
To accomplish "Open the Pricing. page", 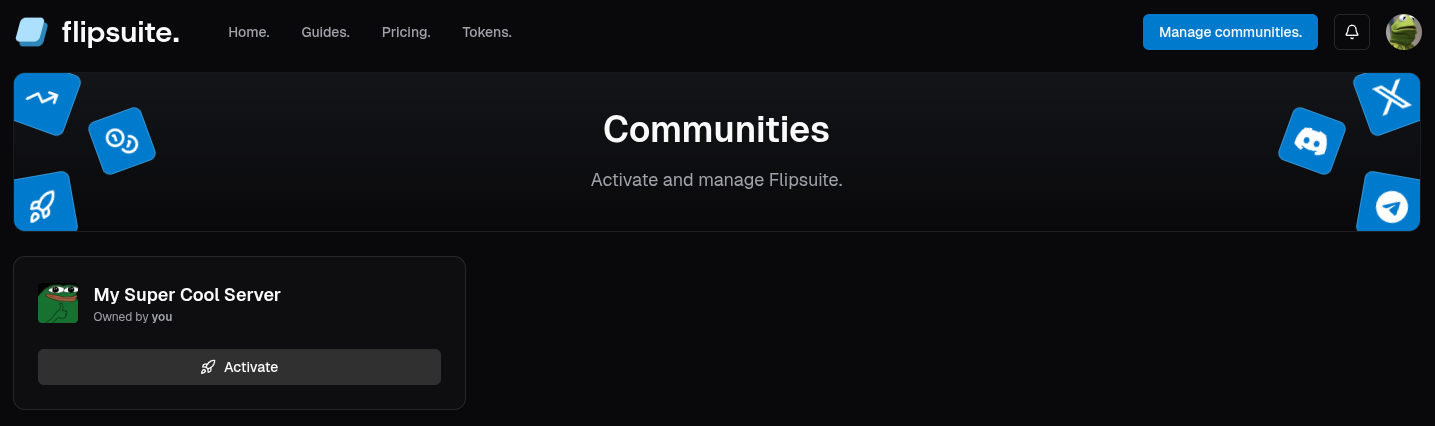I will [406, 32].
